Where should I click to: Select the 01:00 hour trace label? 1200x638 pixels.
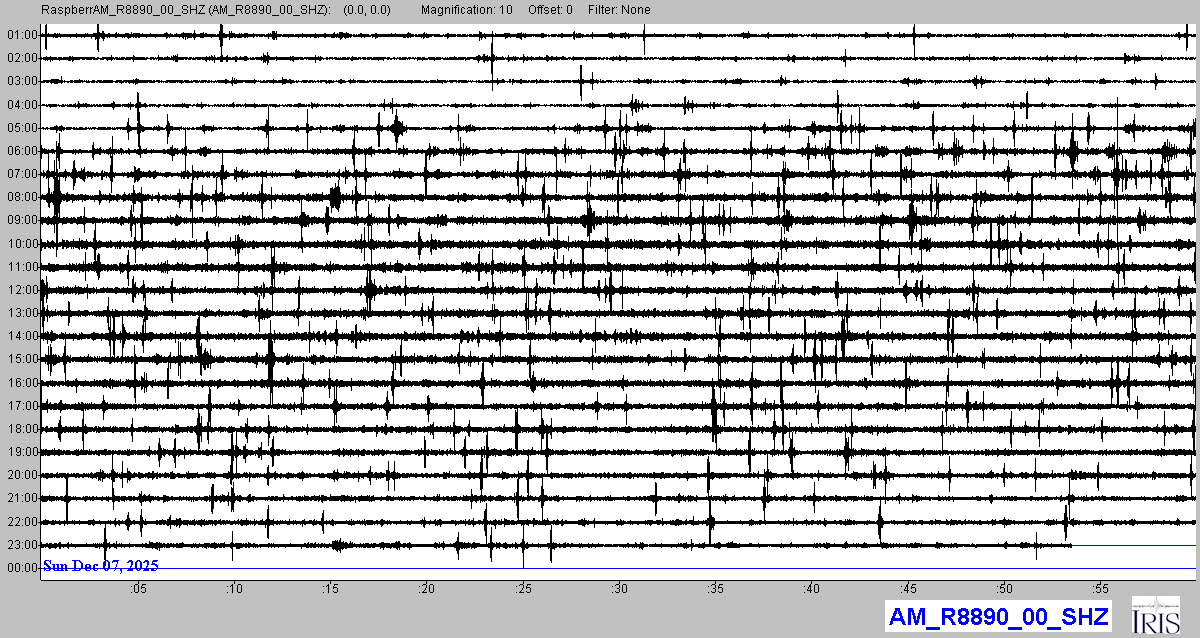point(21,35)
